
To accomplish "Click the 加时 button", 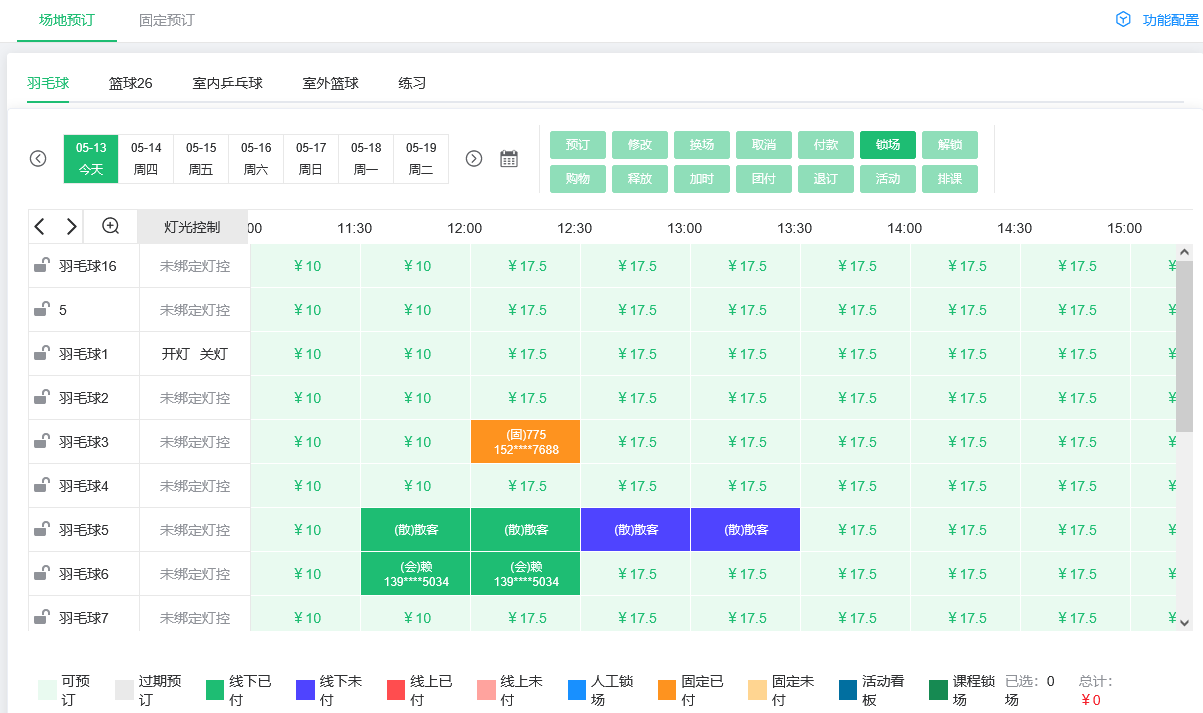I will pos(702,179).
